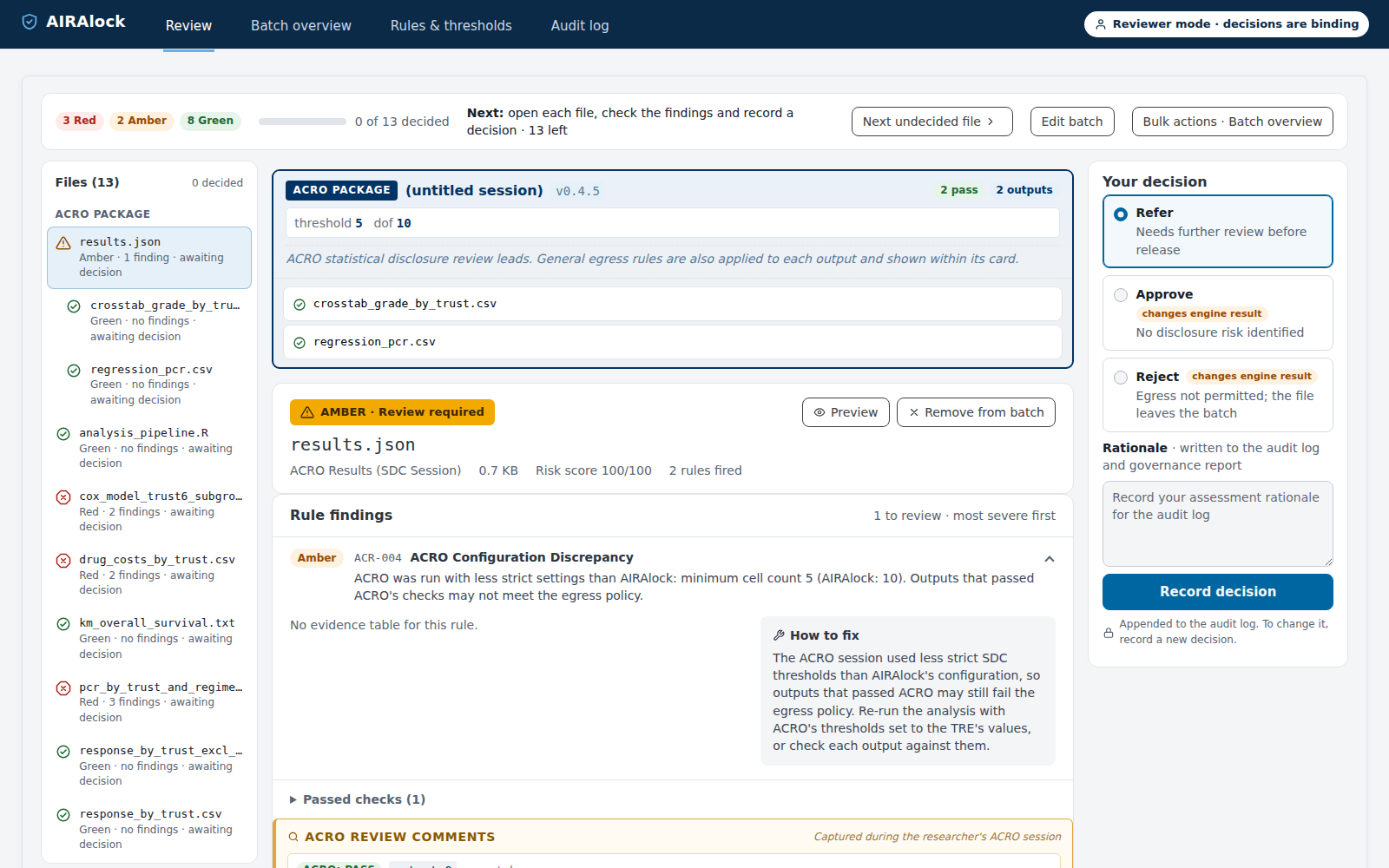Image resolution: width=1389 pixels, height=868 pixels.
Task: Click the amber warning icon beside results.json in Files
Action: click(x=63, y=243)
